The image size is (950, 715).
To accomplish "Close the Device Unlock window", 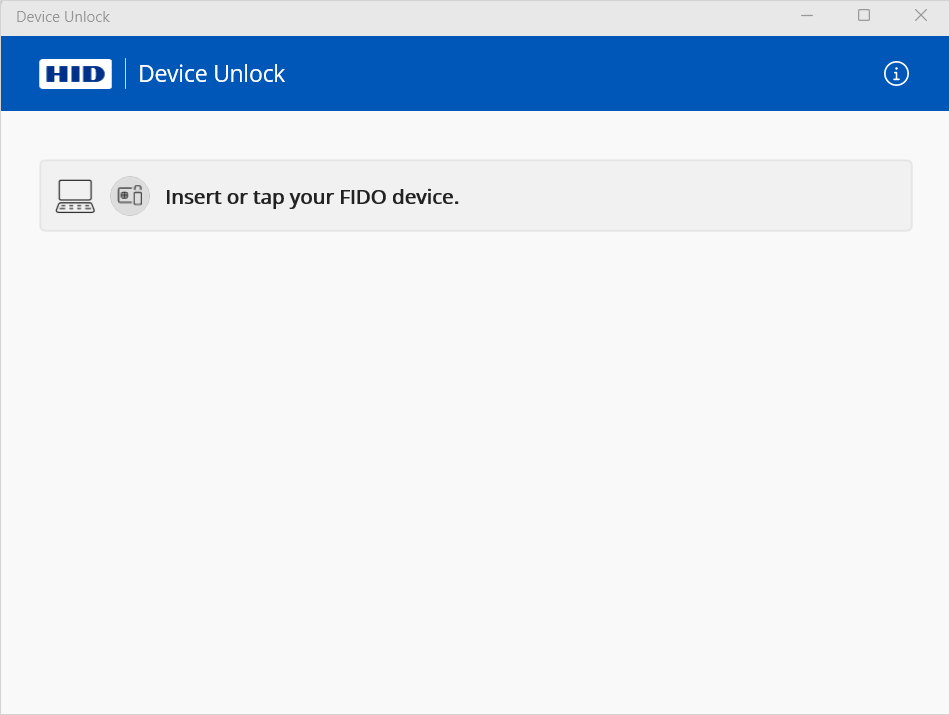I will pos(921,16).
